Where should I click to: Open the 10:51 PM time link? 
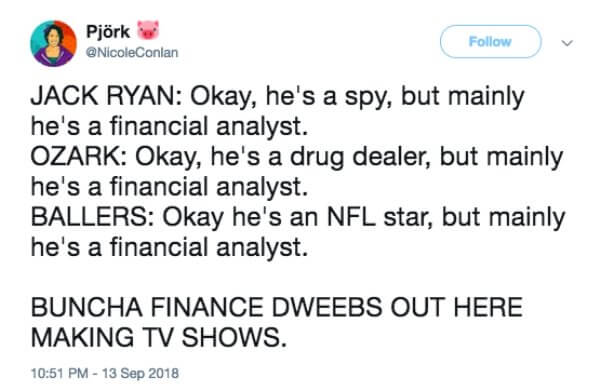[x=59, y=373]
